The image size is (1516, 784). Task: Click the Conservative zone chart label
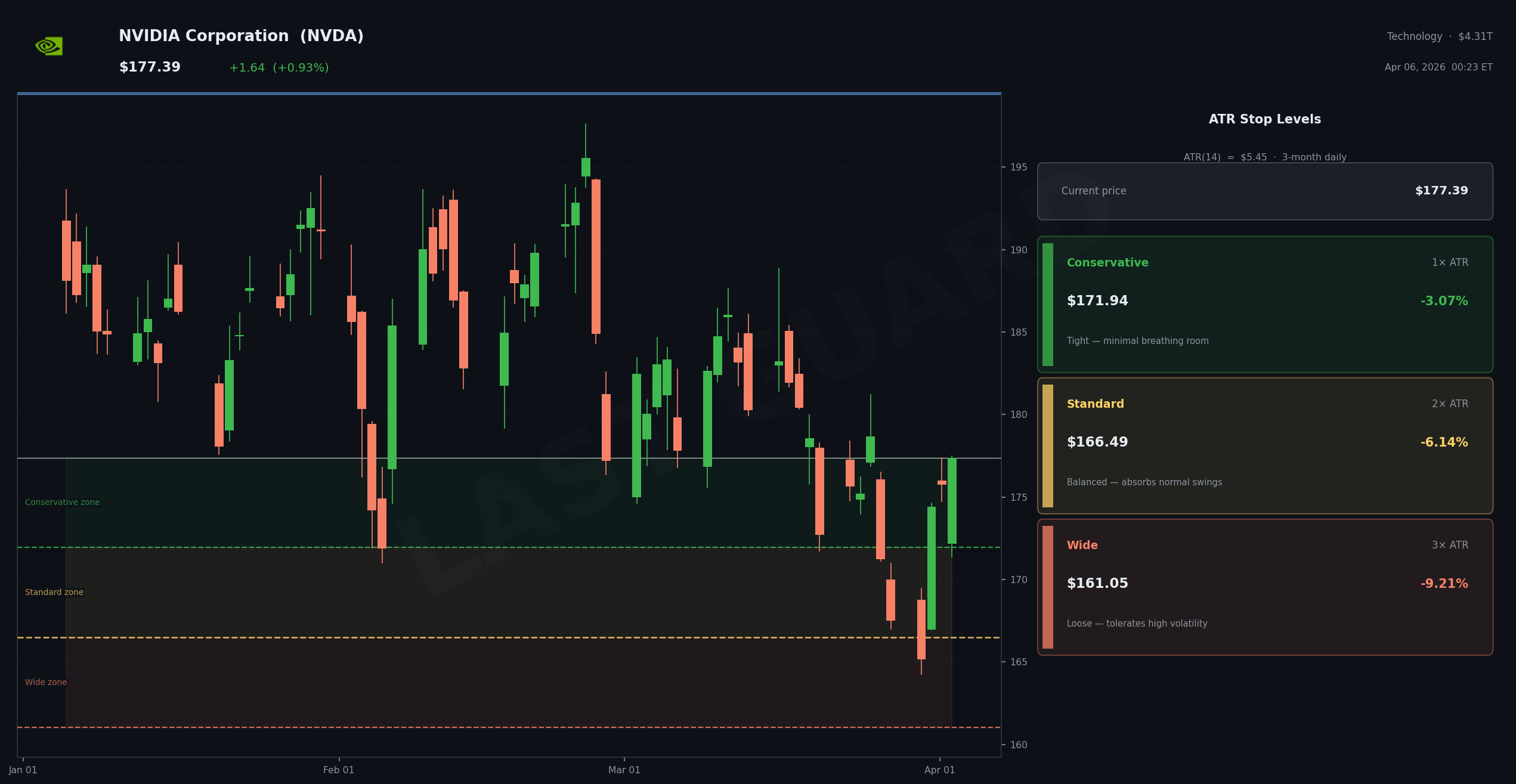tap(62, 502)
